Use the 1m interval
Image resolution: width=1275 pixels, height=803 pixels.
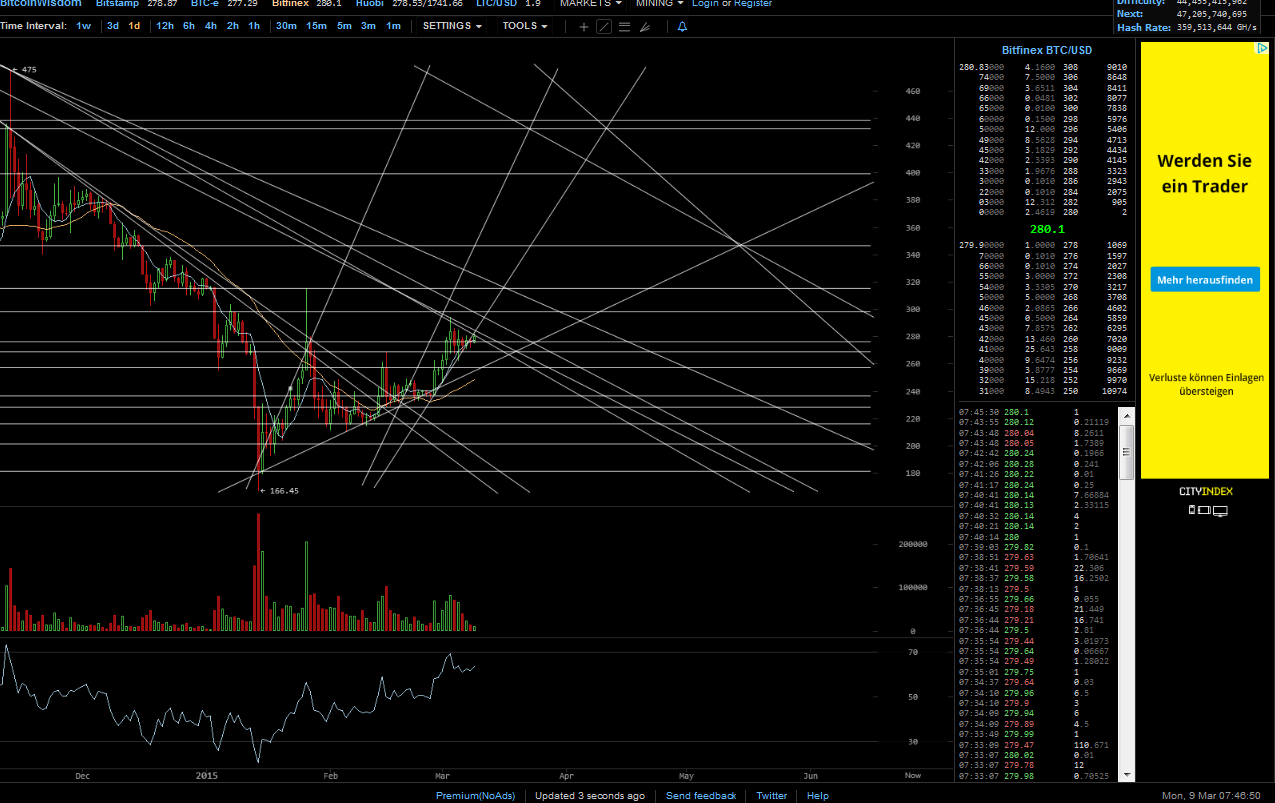pos(393,26)
